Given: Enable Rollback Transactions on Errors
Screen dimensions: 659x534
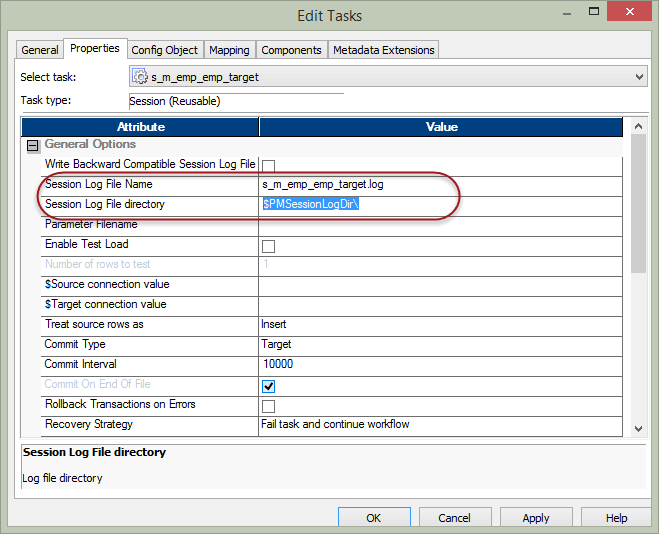Looking at the screenshot, I should pos(269,406).
